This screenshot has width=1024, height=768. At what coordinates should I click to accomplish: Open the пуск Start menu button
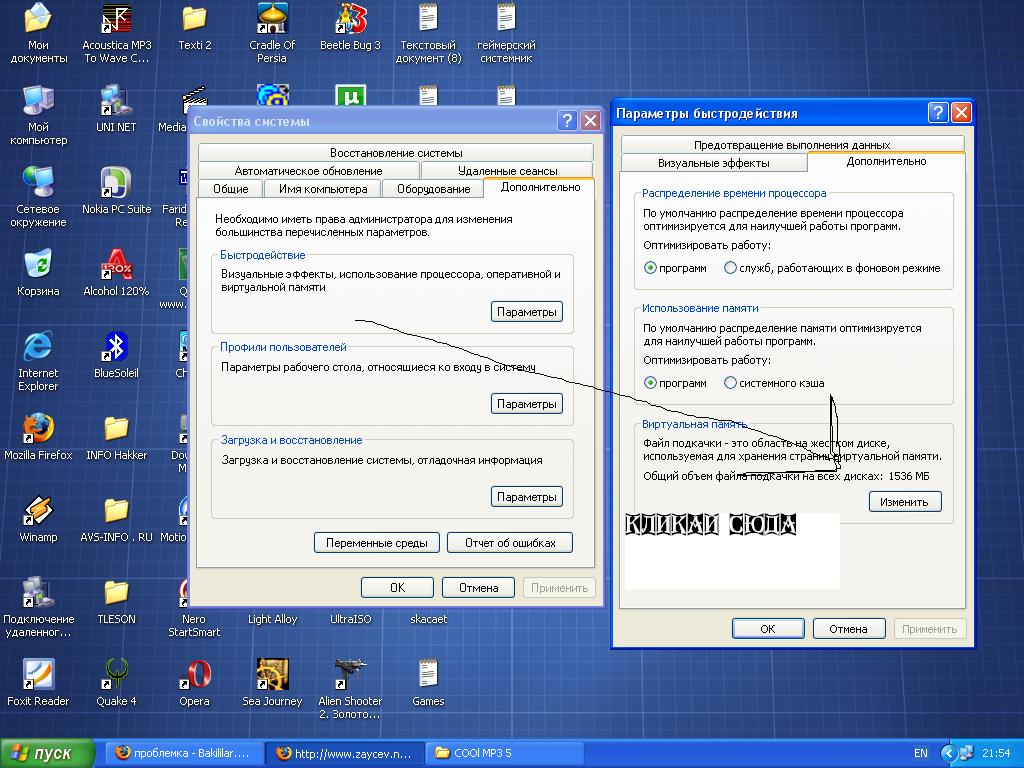(x=47, y=753)
